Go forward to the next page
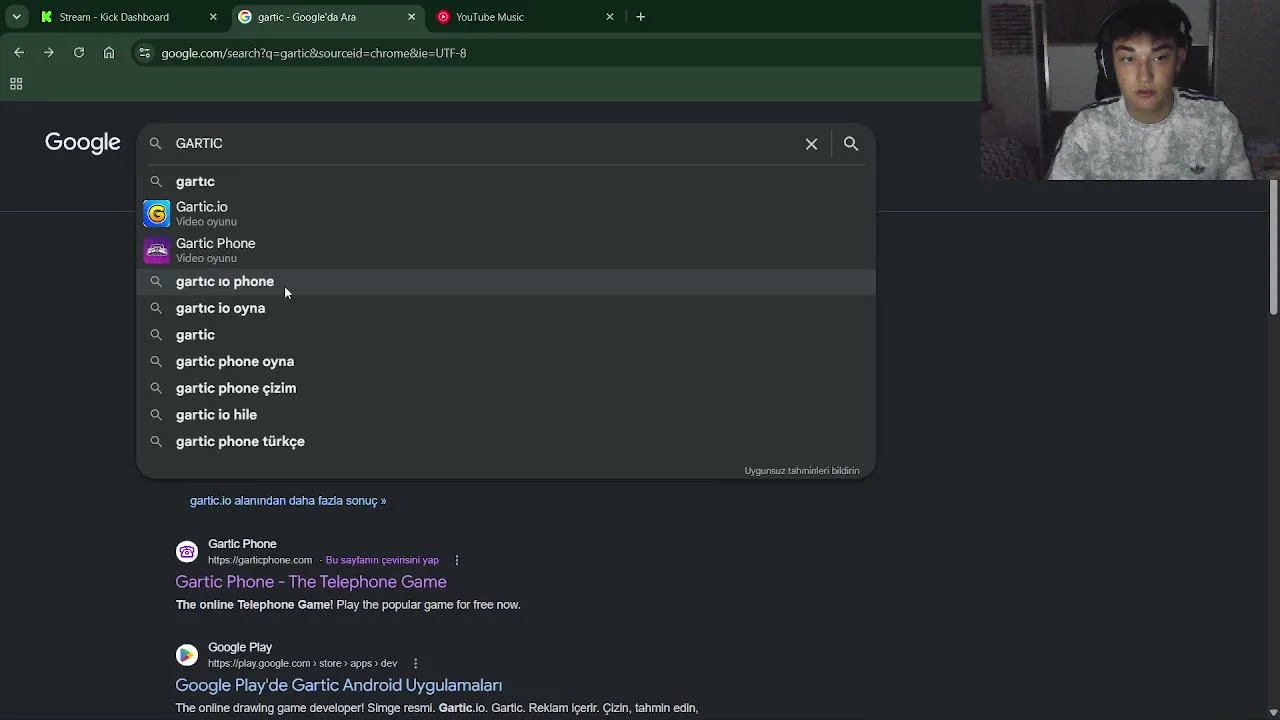 pyautogui.click(x=49, y=53)
